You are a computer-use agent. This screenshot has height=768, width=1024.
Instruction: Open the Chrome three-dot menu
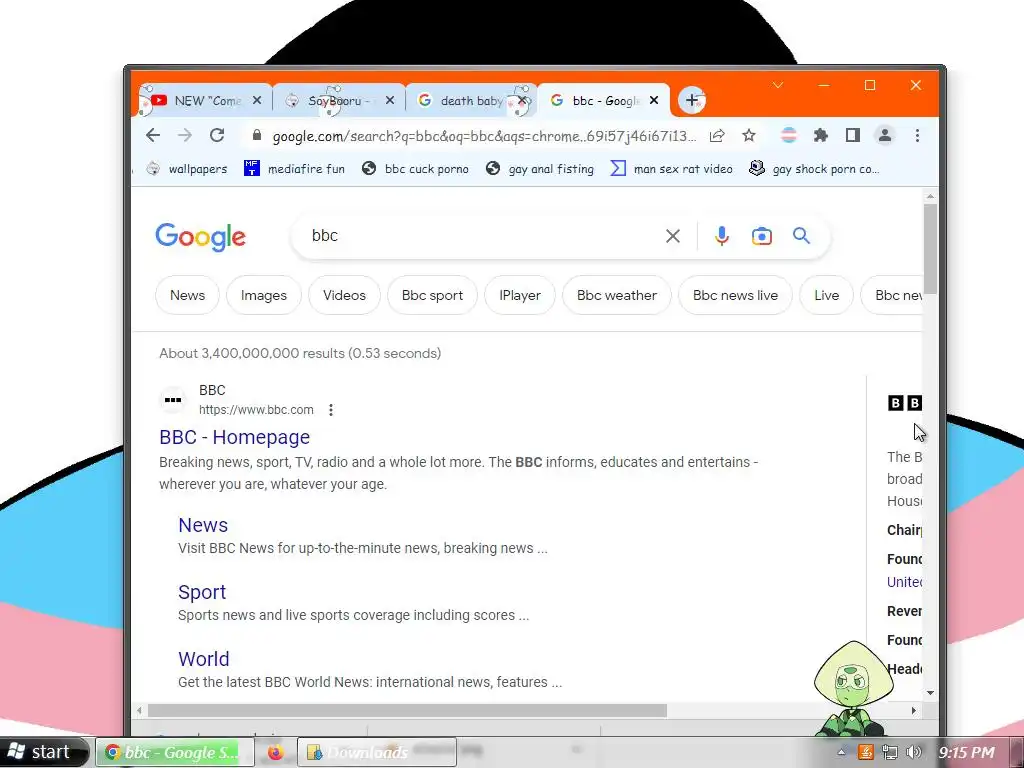(917, 135)
